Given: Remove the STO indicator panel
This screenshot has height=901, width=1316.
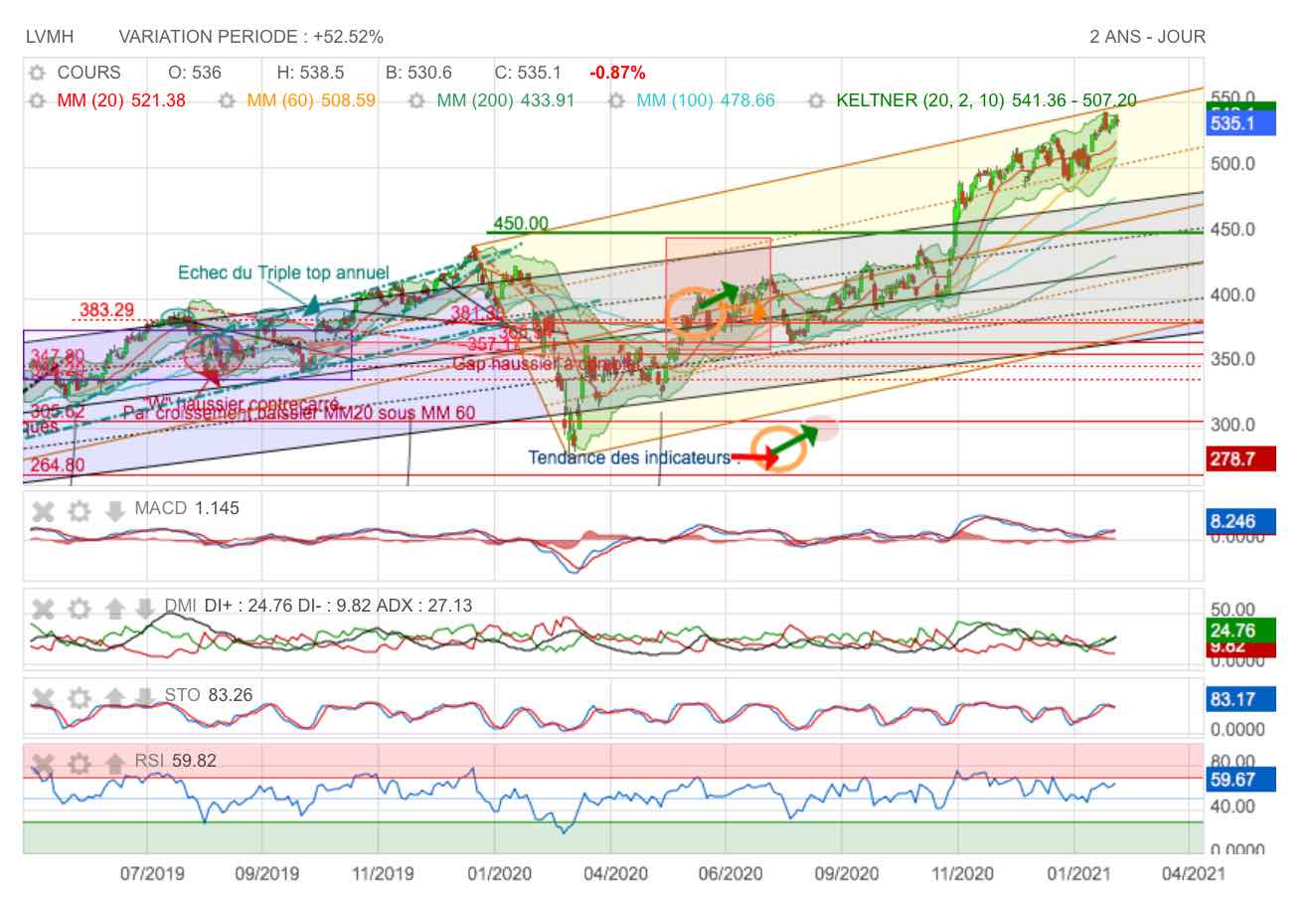Looking at the screenshot, I should tap(43, 697).
